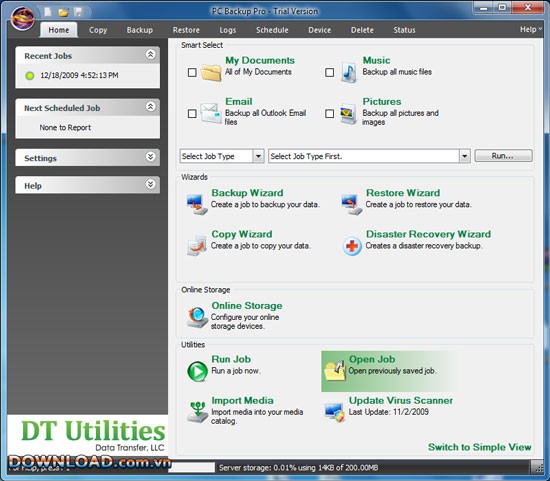The width and height of the screenshot is (550, 481).
Task: Click the Update Virus Scanner heading link
Action: pyautogui.click(x=401, y=400)
